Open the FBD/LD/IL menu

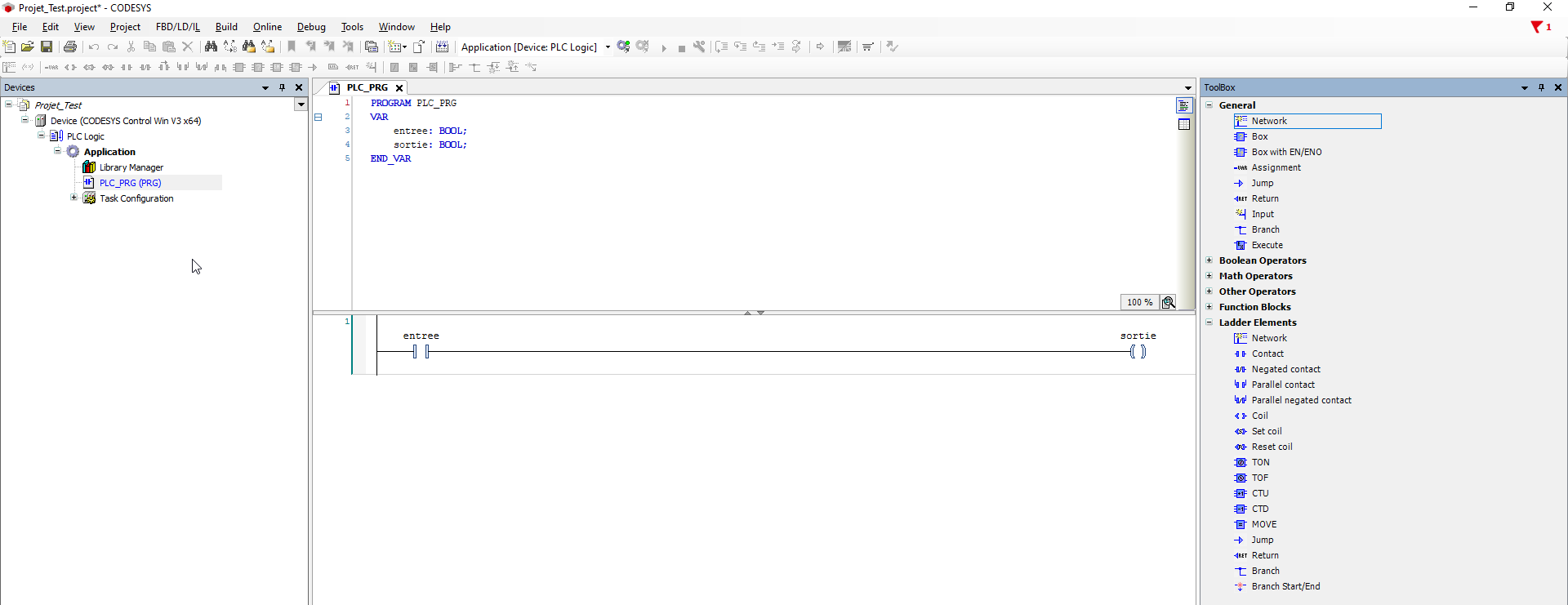click(177, 27)
